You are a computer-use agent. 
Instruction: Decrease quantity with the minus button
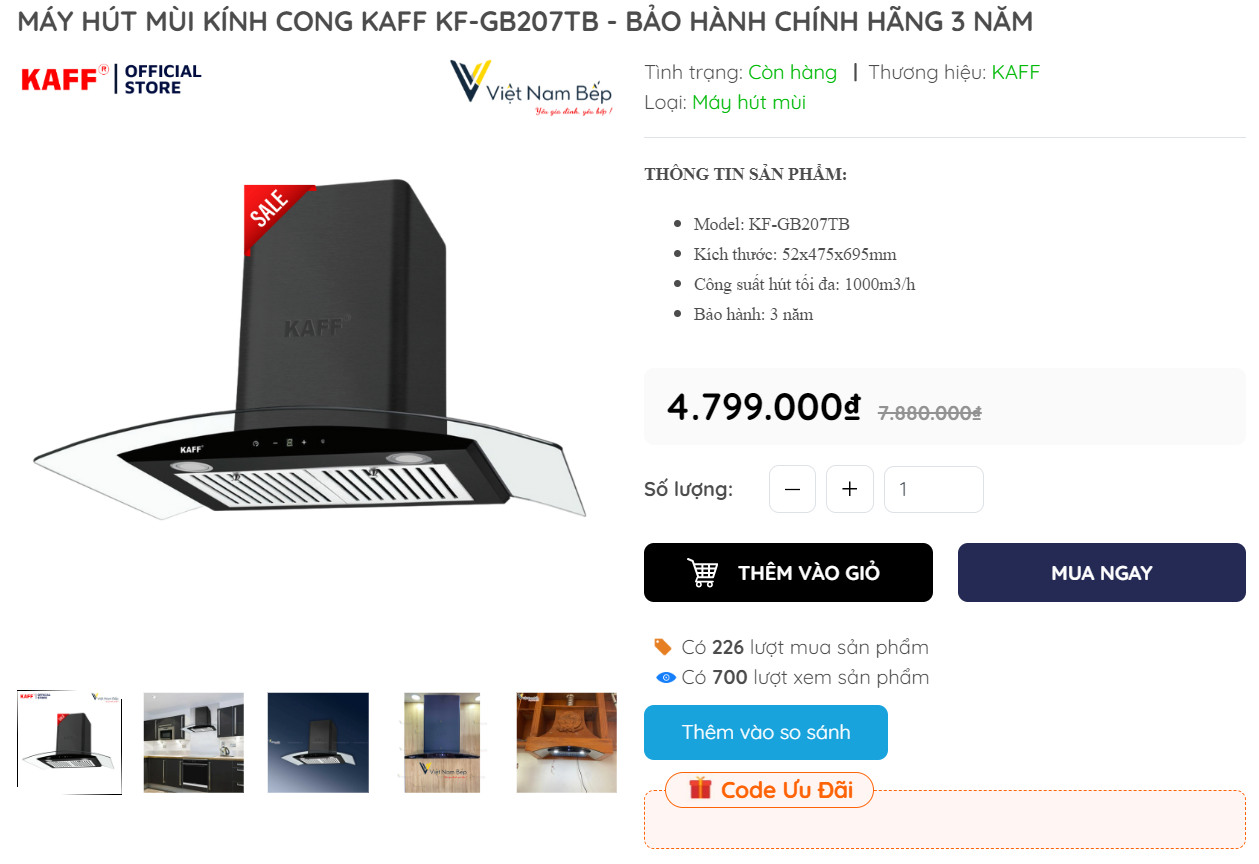[792, 489]
